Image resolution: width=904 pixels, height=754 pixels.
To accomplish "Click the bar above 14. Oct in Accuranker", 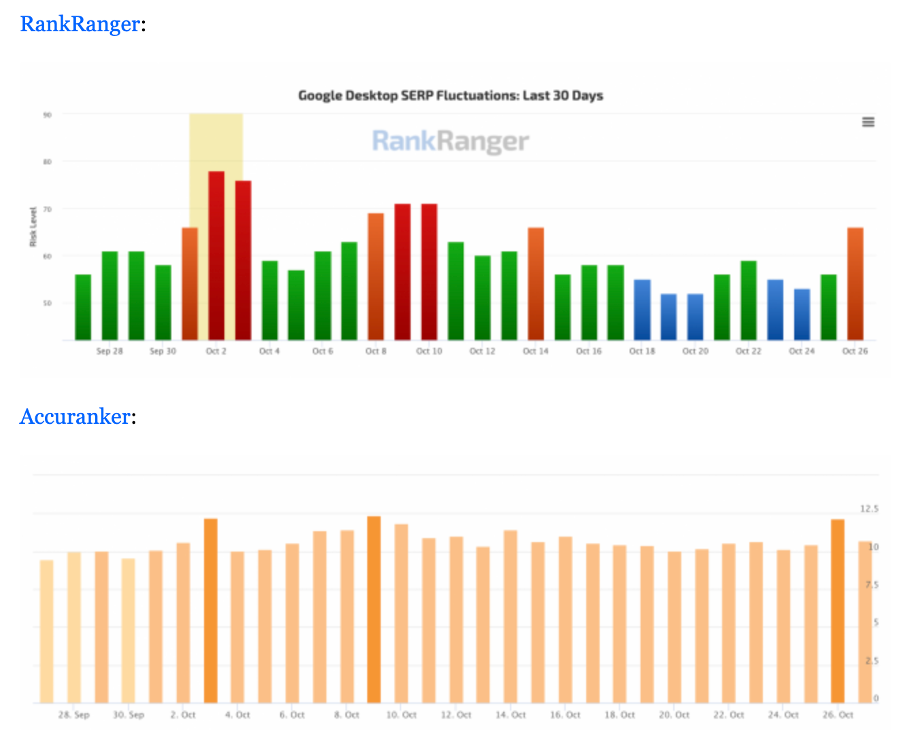I will [510, 617].
